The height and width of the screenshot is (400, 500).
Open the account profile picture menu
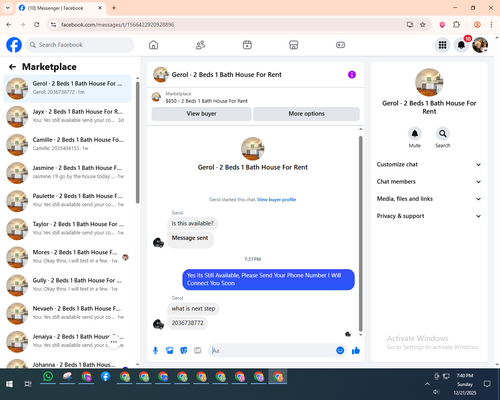coord(480,45)
